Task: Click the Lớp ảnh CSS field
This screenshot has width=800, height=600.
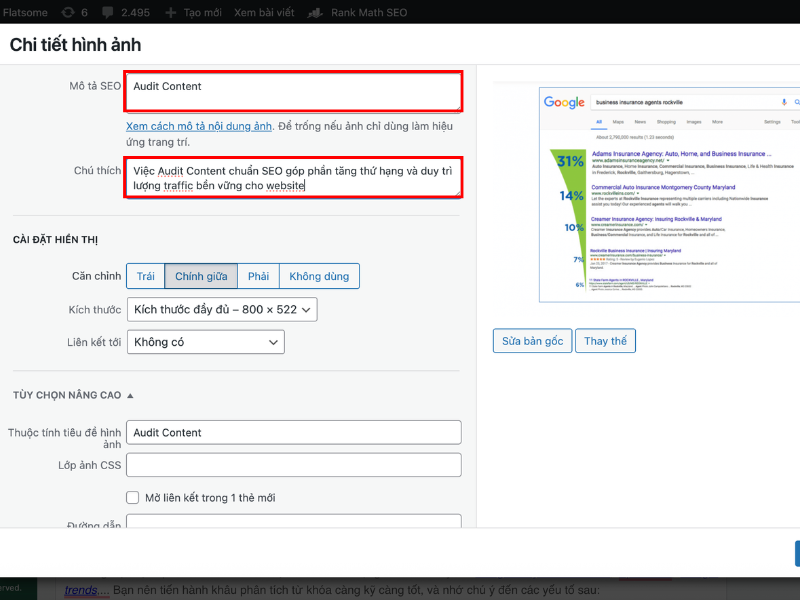Action: [x=293, y=465]
